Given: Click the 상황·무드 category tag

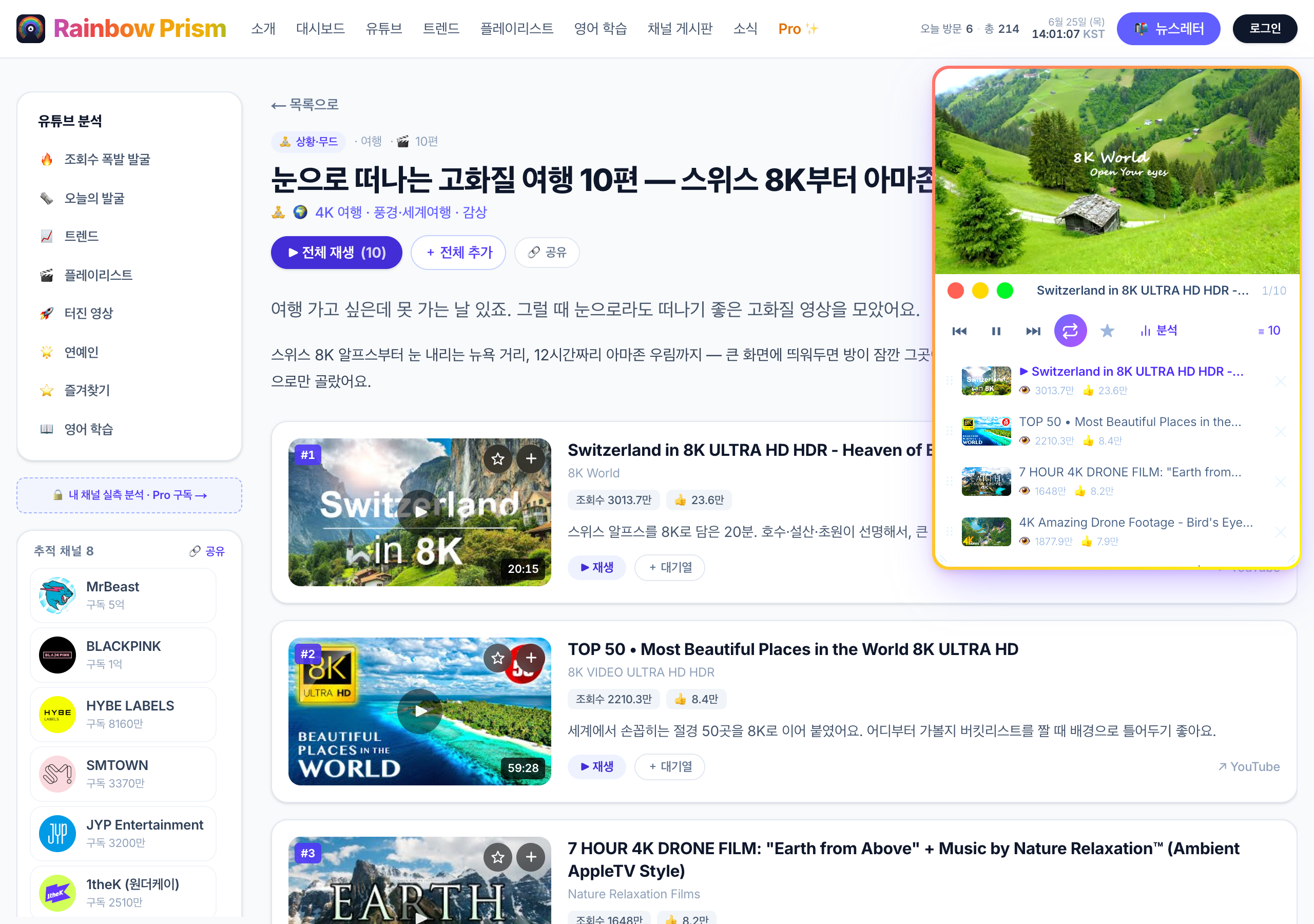Looking at the screenshot, I should coord(308,141).
